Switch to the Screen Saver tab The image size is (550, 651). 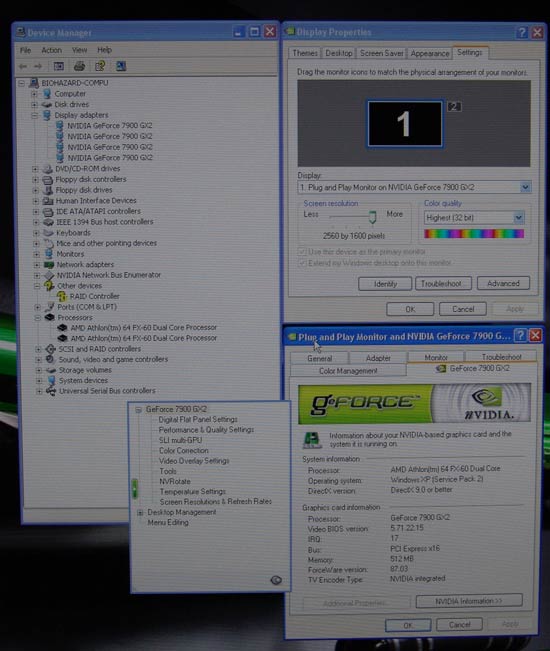tap(381, 53)
